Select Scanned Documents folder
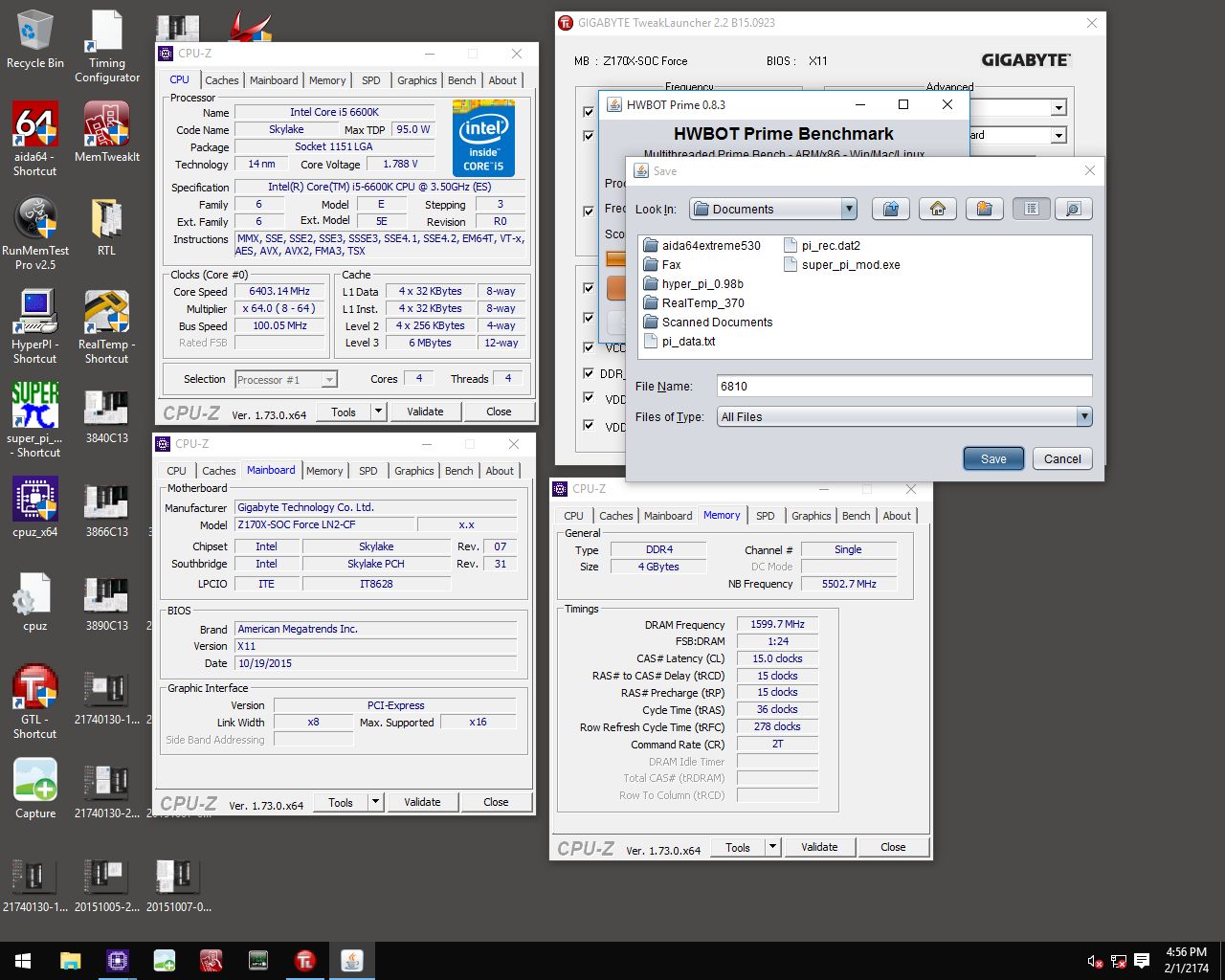The height and width of the screenshot is (980, 1225). 708,323
